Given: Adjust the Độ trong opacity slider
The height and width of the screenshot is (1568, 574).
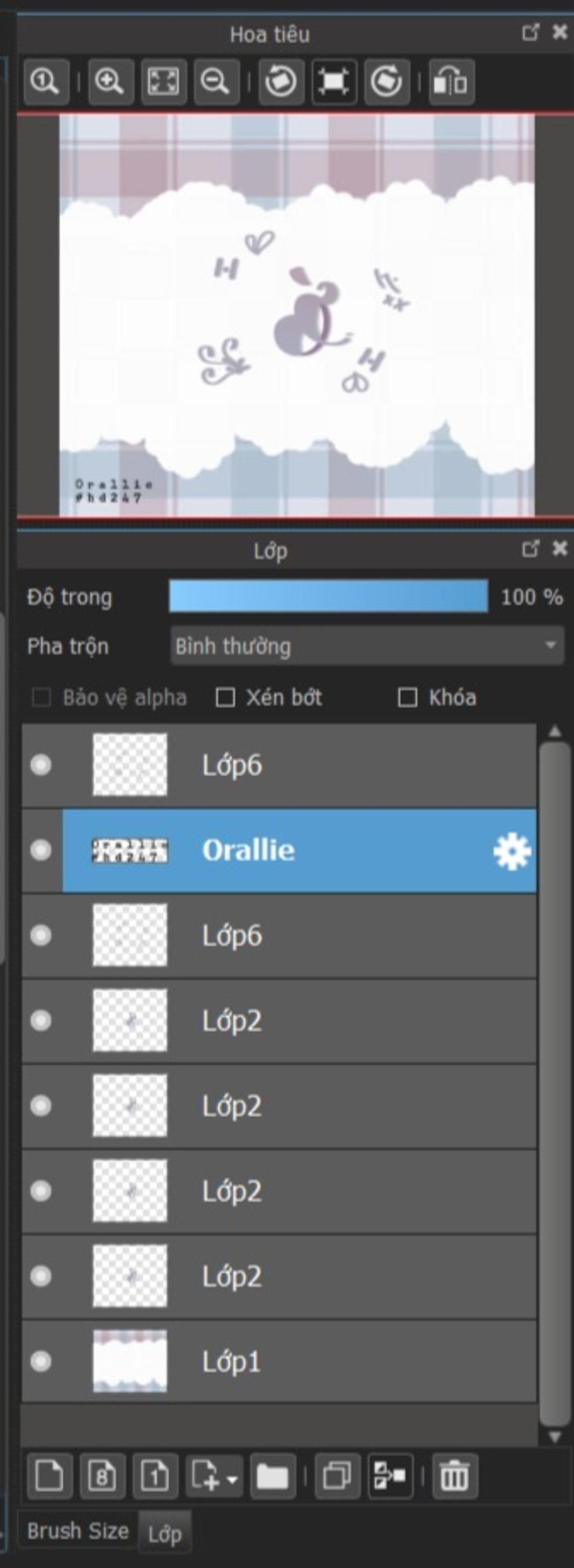Looking at the screenshot, I should (328, 596).
